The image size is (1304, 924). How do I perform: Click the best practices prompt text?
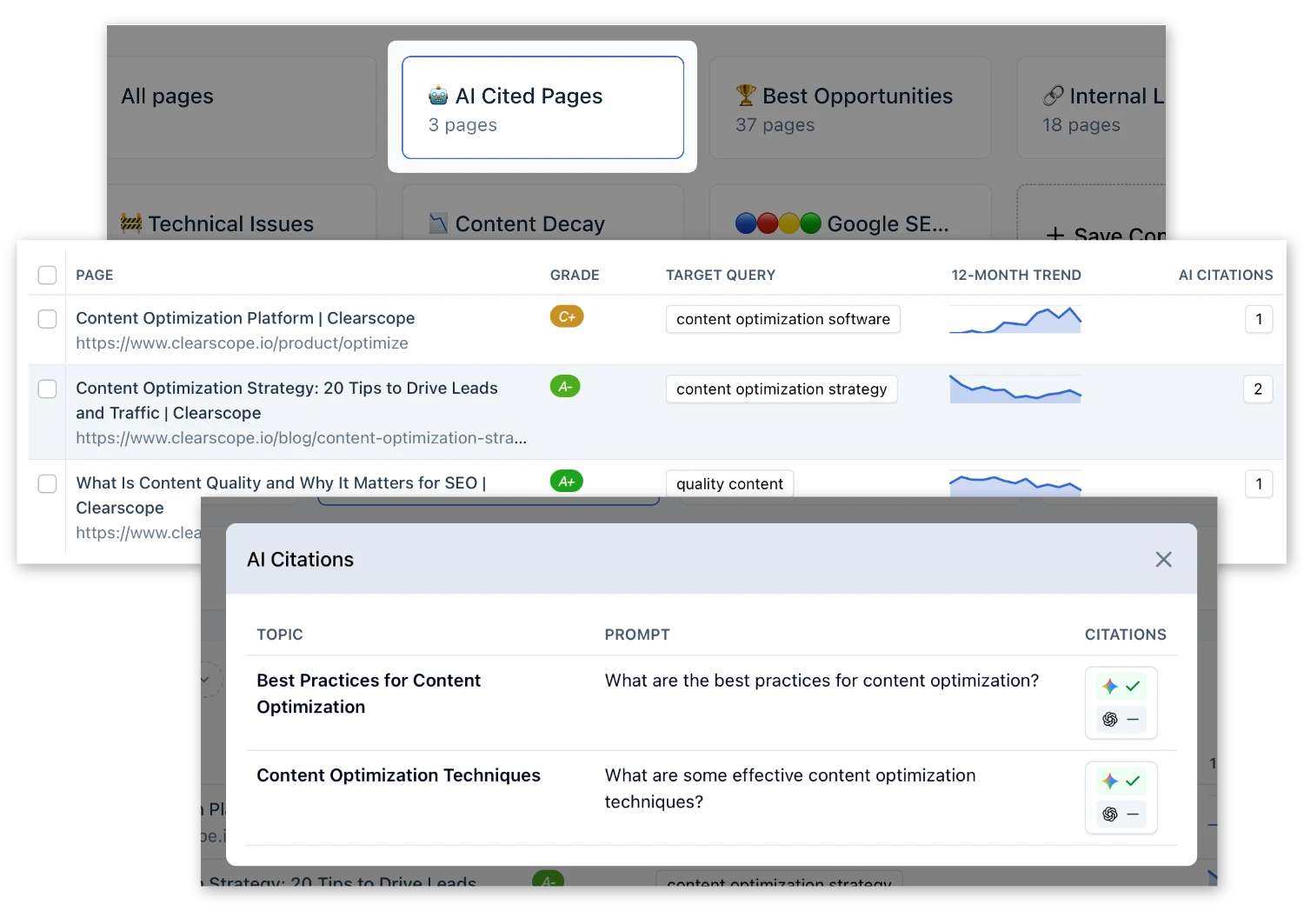pos(822,681)
